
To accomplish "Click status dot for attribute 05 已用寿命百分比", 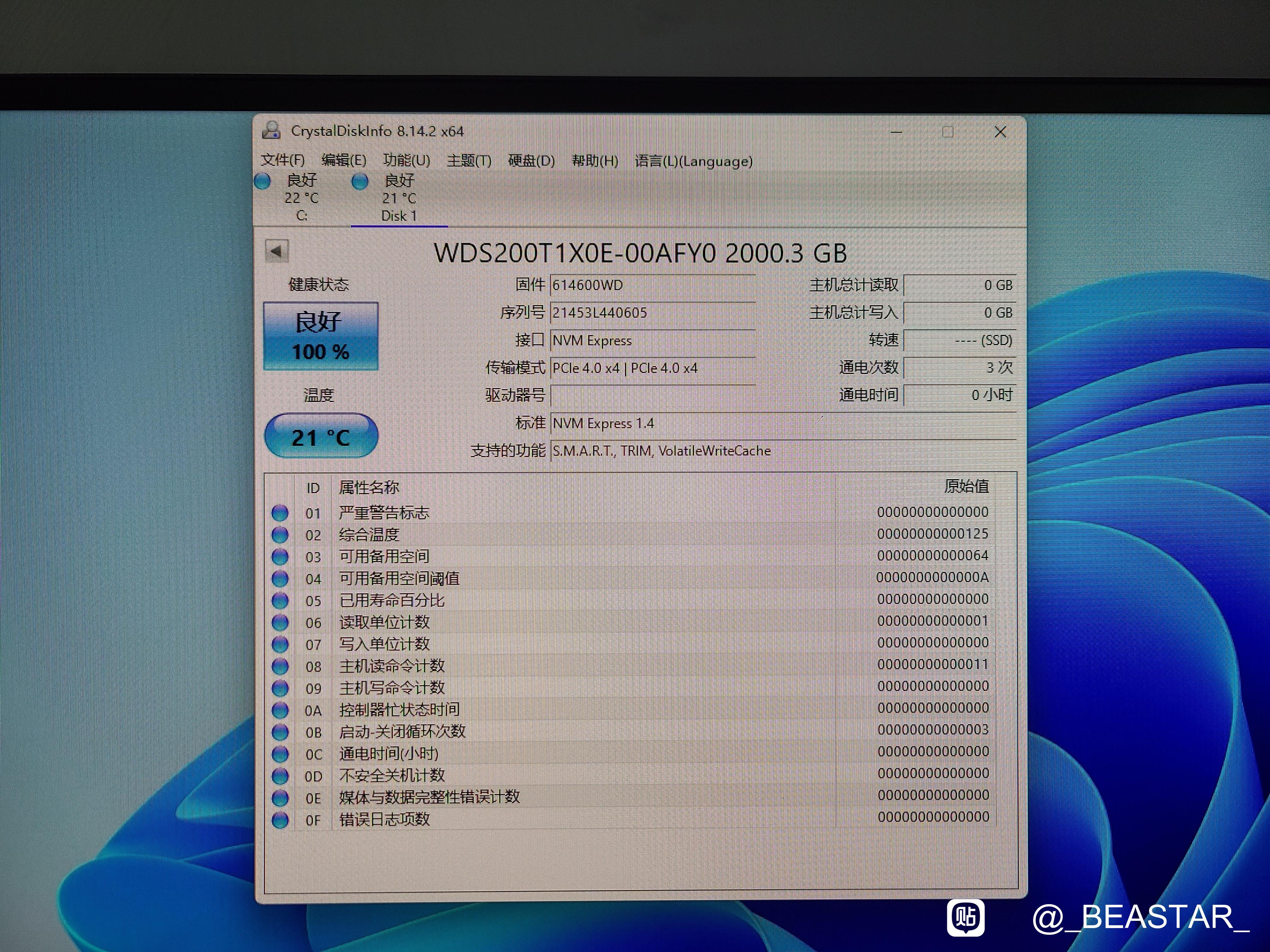I will coord(280,600).
